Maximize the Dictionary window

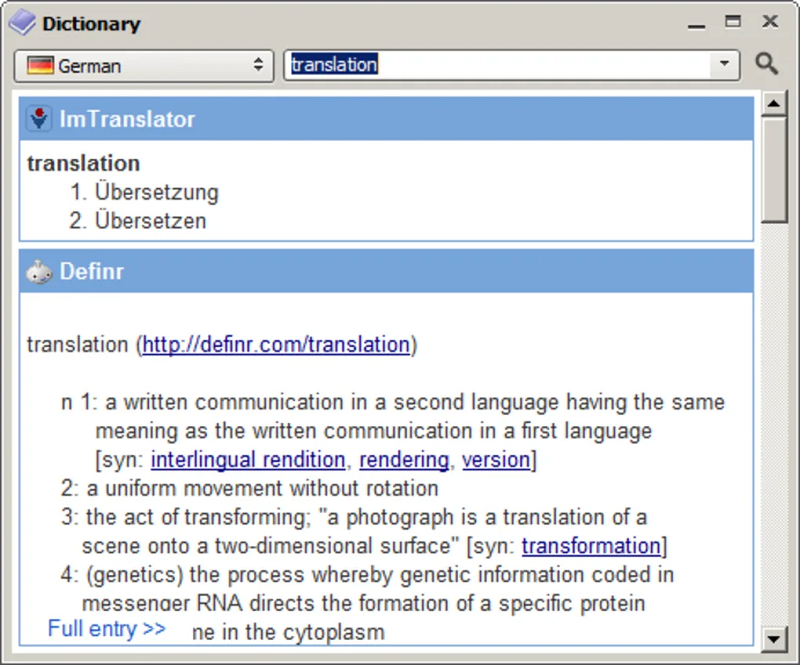[x=734, y=21]
